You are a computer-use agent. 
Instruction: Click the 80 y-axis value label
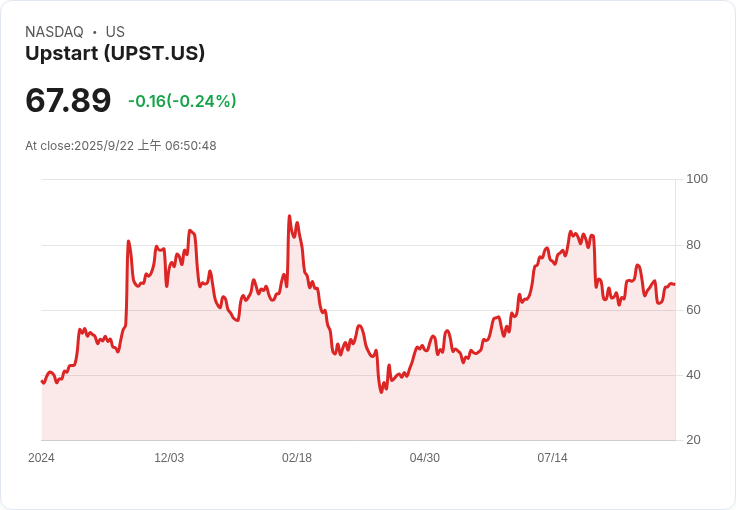point(694,245)
